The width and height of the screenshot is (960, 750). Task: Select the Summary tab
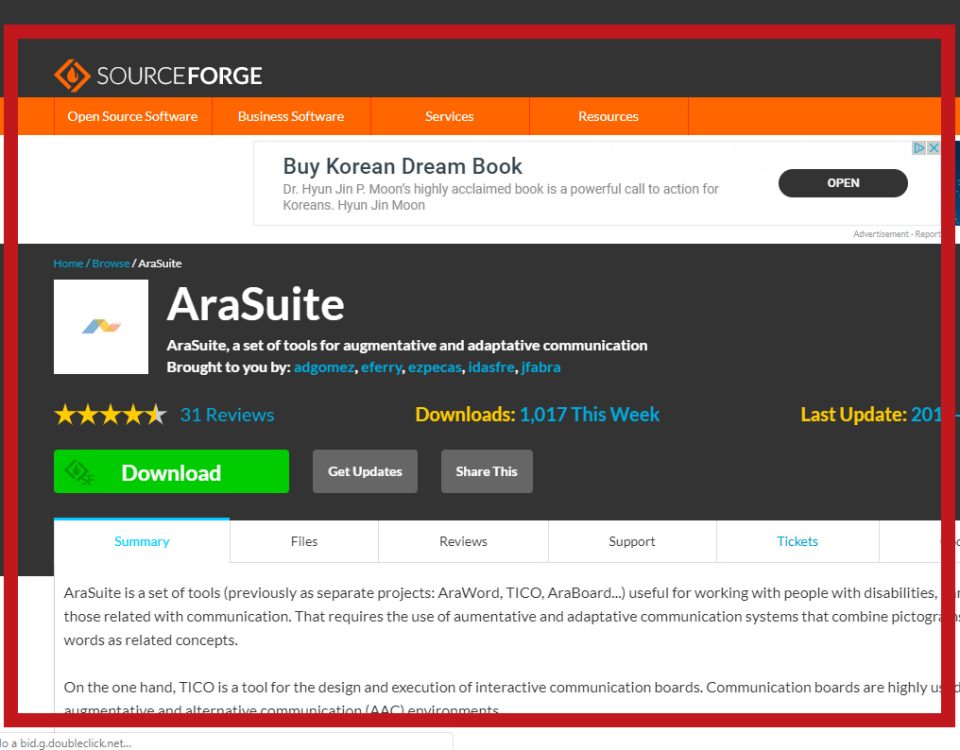142,541
